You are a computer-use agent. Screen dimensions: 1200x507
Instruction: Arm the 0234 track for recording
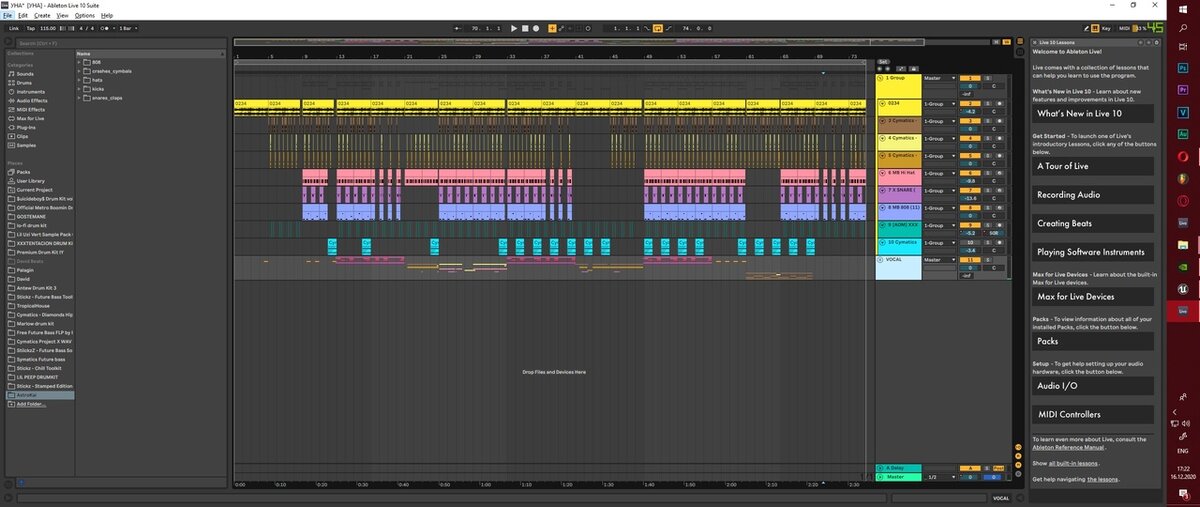(999, 103)
